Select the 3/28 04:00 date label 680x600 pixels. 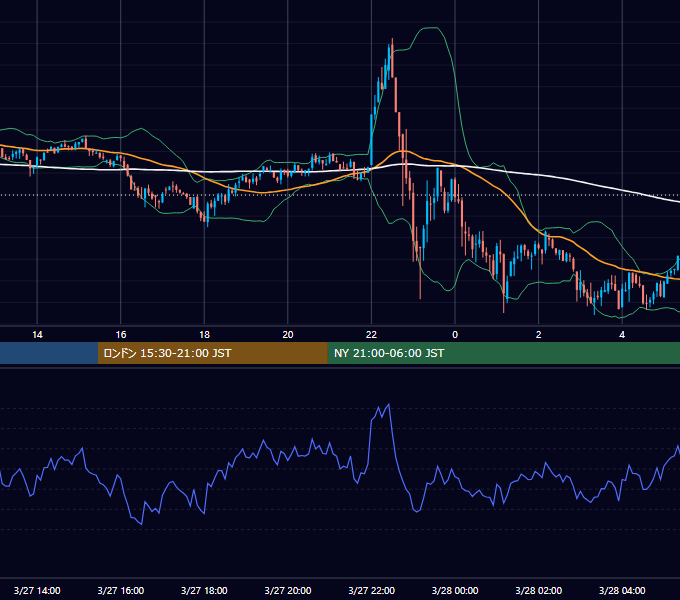pos(622,590)
